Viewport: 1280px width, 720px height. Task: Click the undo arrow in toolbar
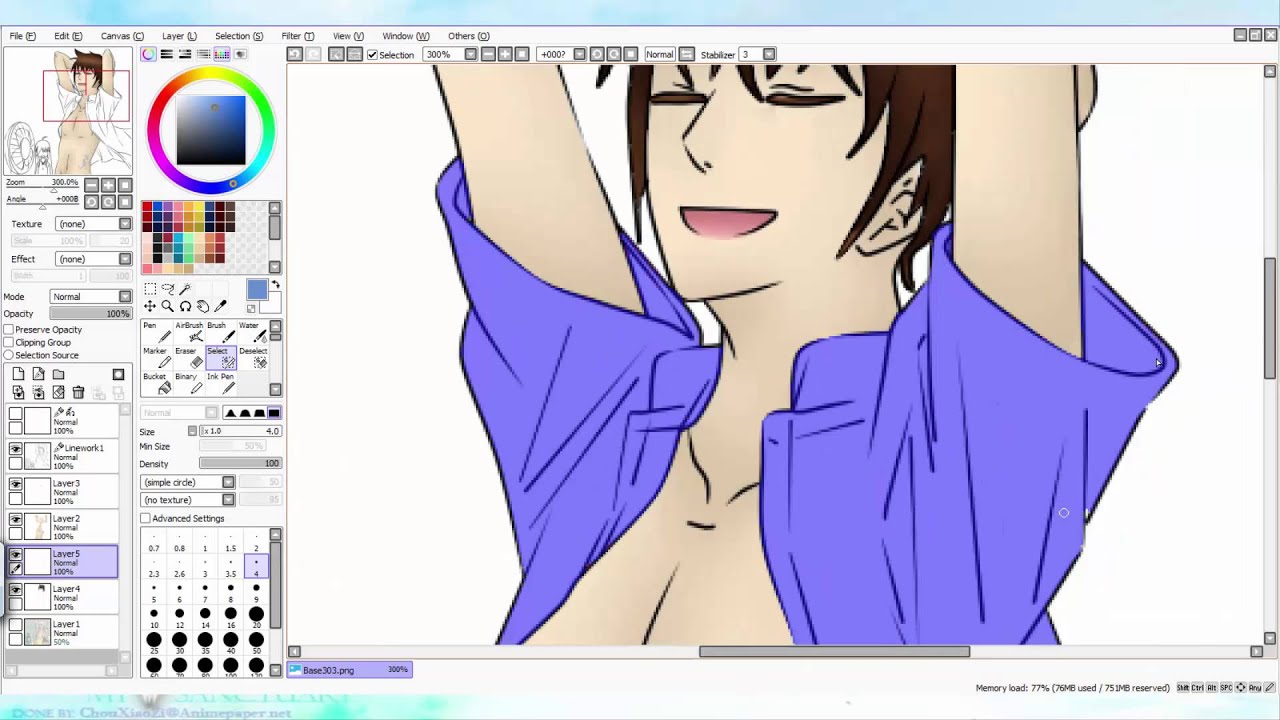(x=294, y=54)
